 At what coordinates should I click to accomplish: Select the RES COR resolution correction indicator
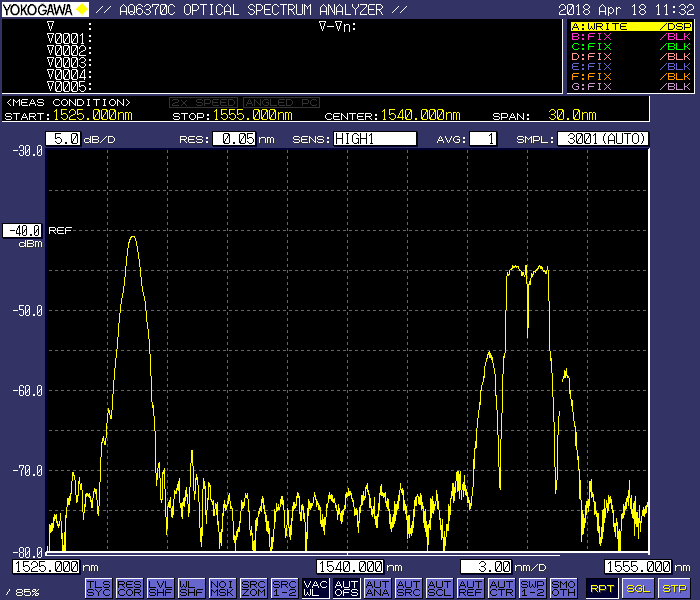(129, 588)
